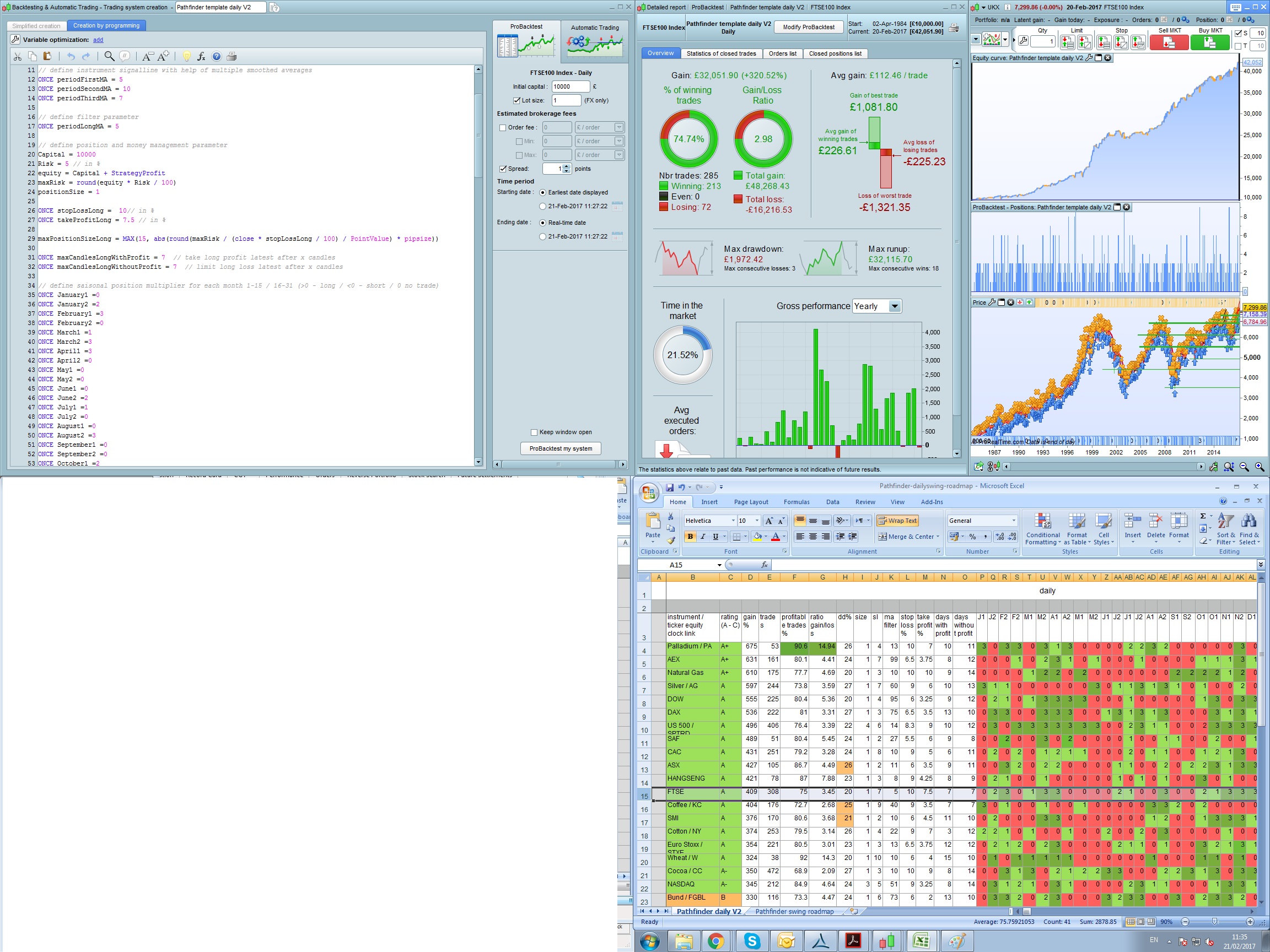The height and width of the screenshot is (952, 1270).
Task: Uncheck the Spread checkbox
Action: click(503, 169)
